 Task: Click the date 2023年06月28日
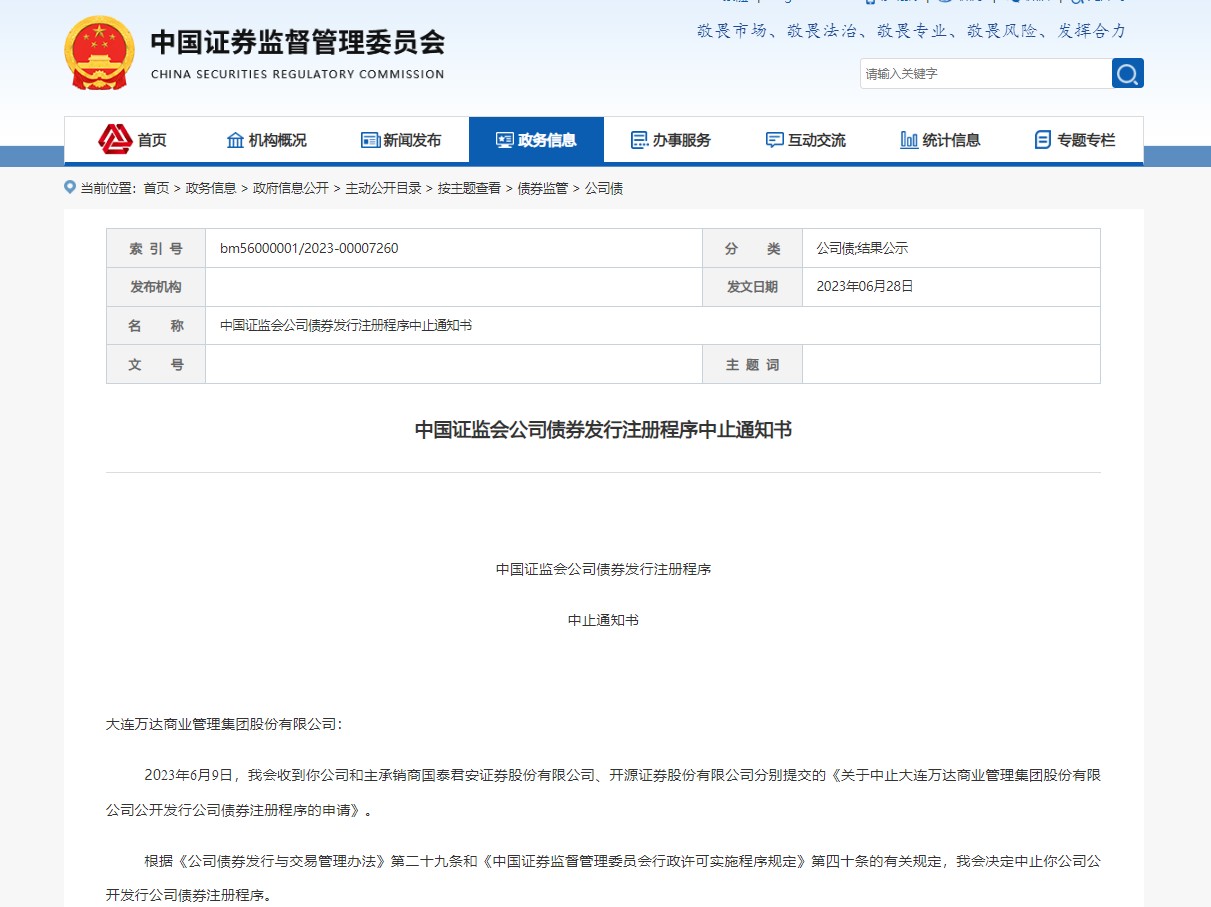865,286
